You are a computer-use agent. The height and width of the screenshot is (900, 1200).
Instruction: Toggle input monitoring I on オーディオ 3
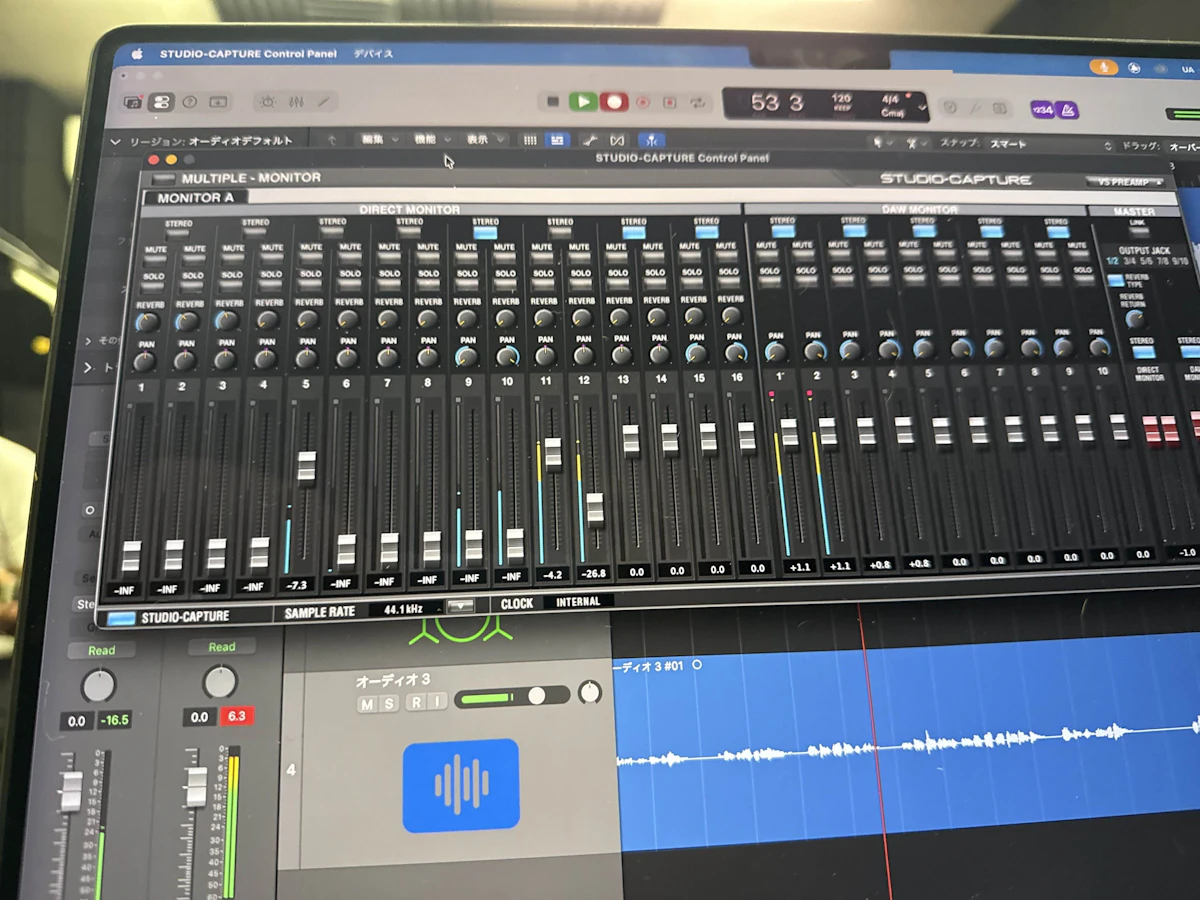[x=437, y=703]
